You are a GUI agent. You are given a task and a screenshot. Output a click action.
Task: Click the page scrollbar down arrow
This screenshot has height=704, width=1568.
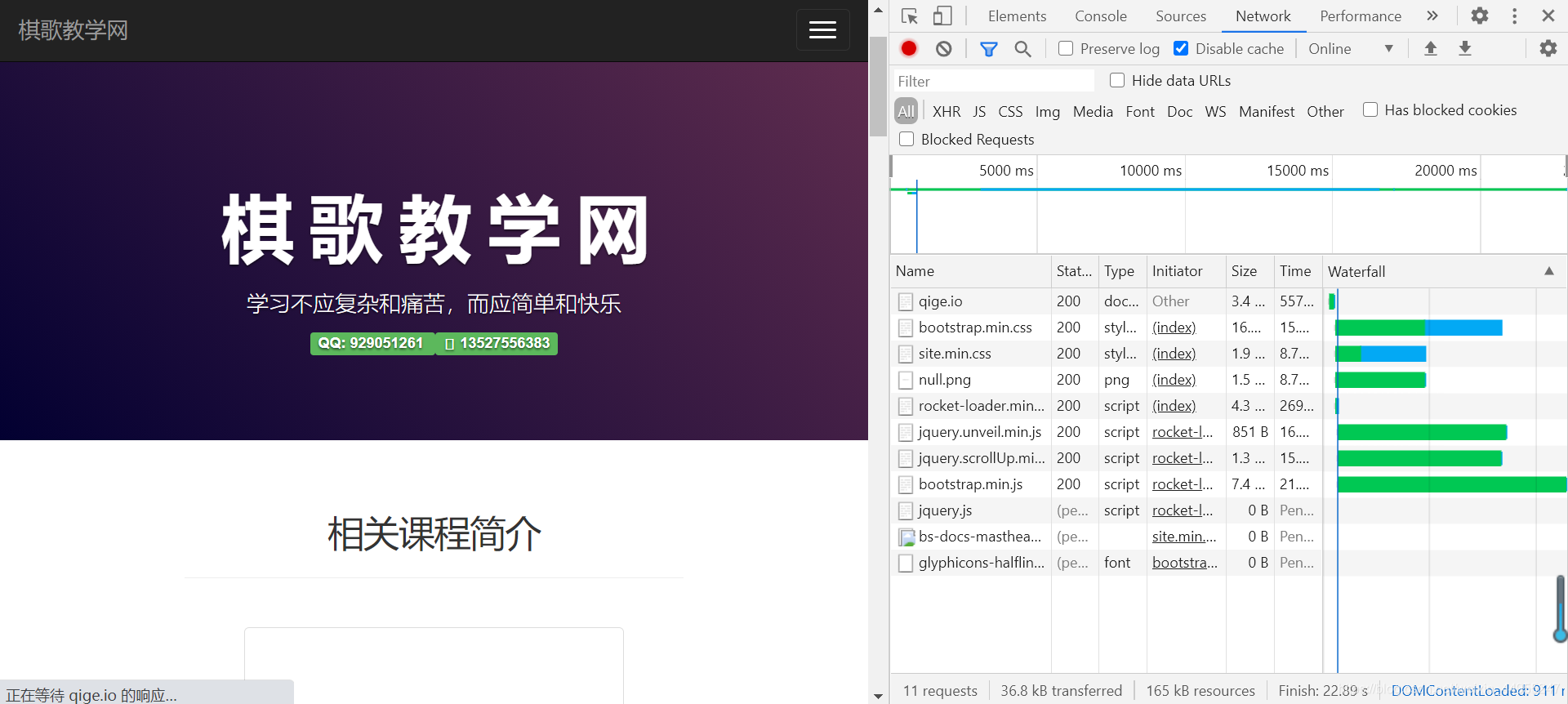point(878,696)
